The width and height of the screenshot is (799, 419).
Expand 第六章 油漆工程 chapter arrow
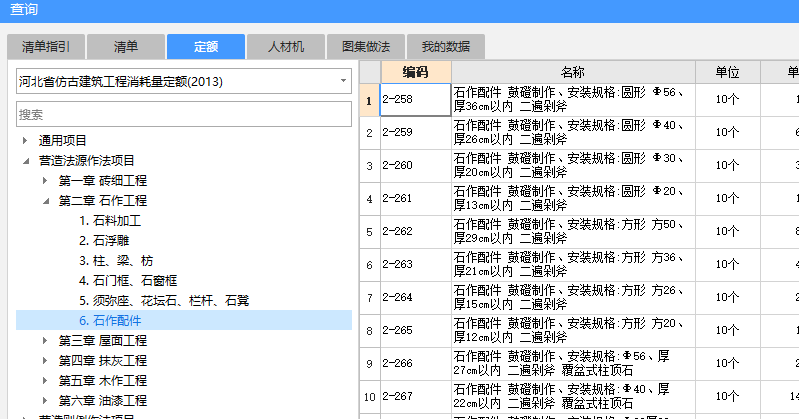coord(45,401)
